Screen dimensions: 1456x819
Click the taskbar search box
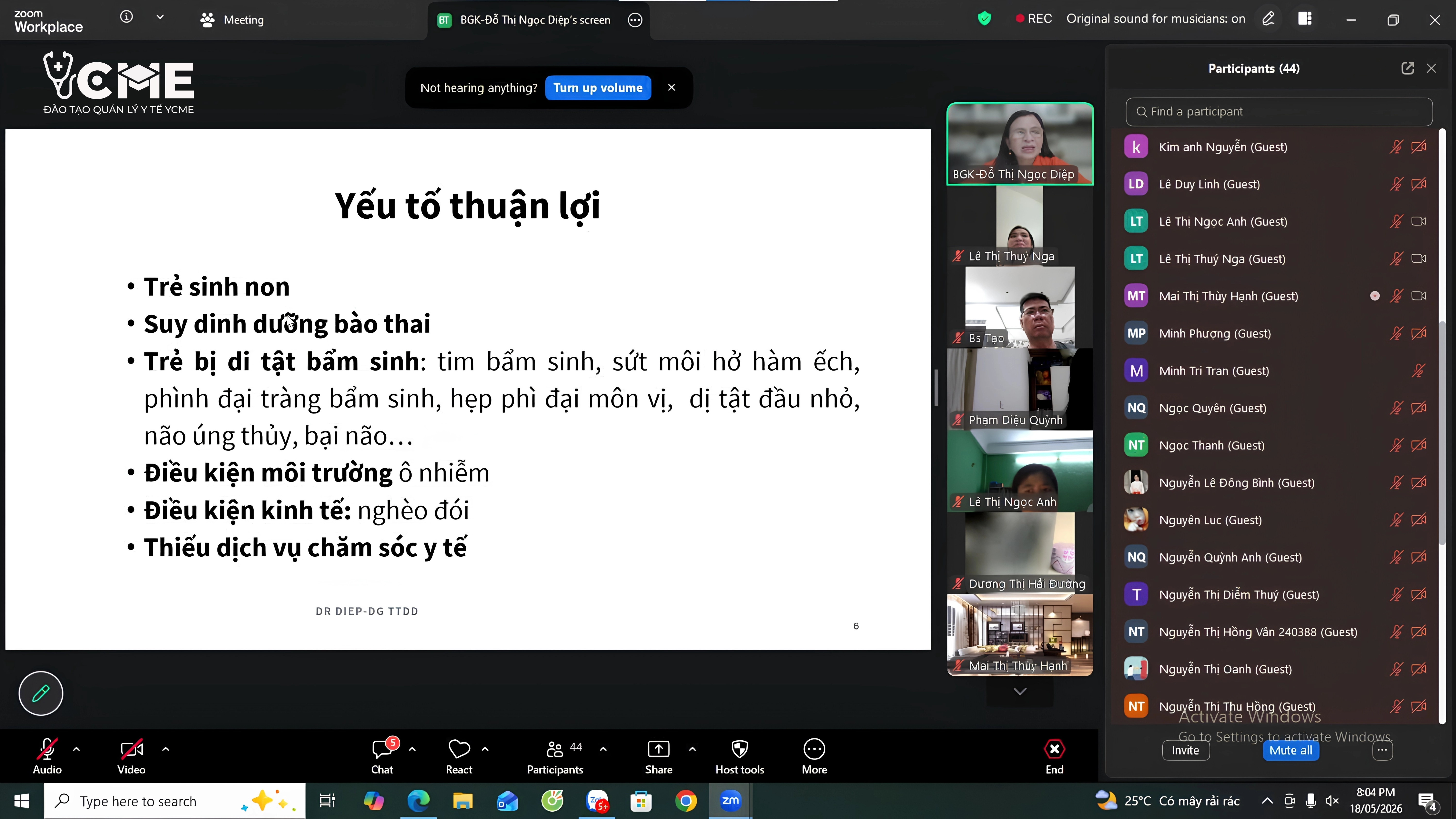[x=175, y=801]
